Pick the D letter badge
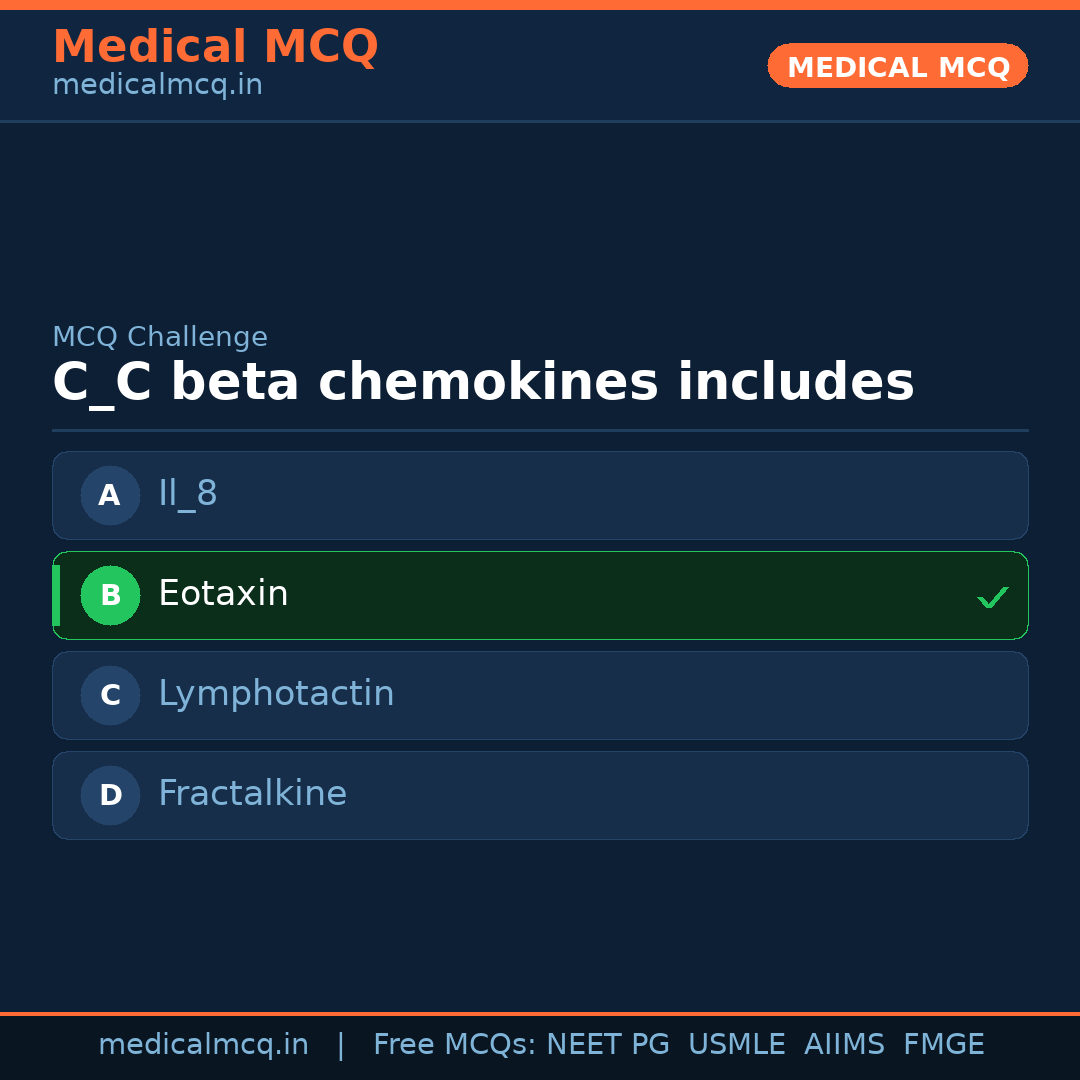Screen dimensions: 1080x1080 110,795
